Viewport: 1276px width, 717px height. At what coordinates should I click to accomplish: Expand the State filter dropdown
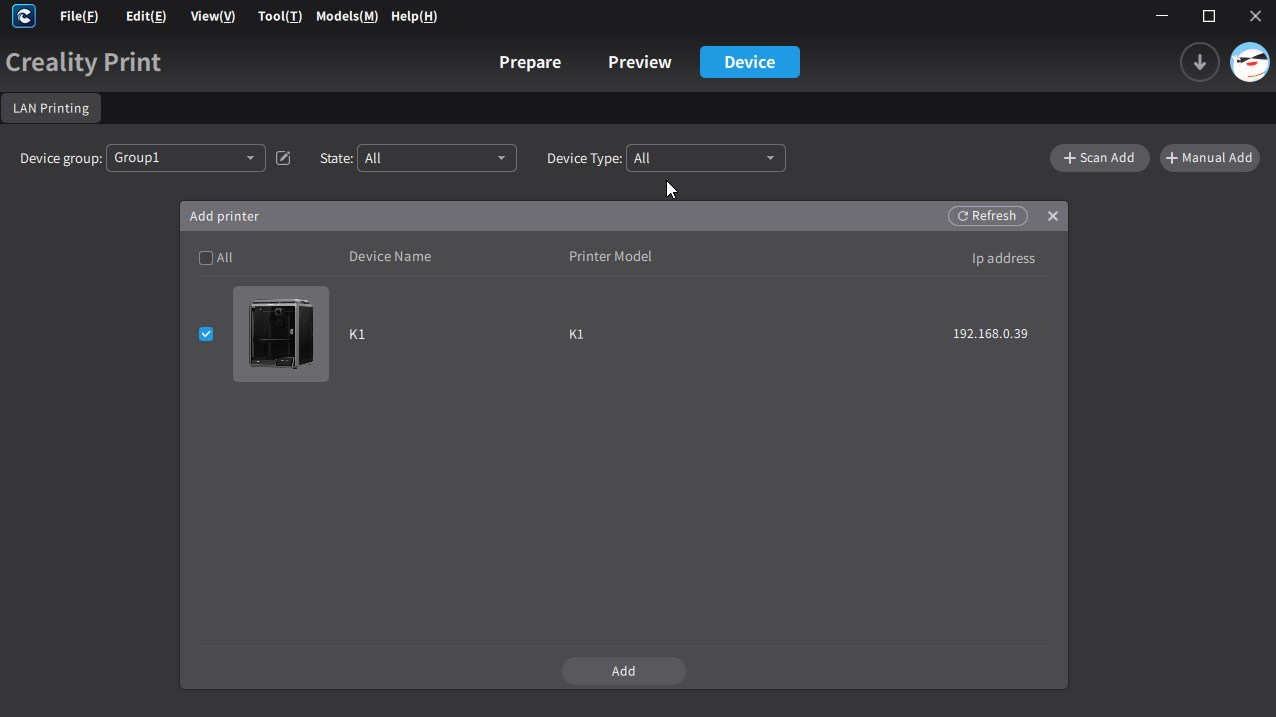click(436, 158)
